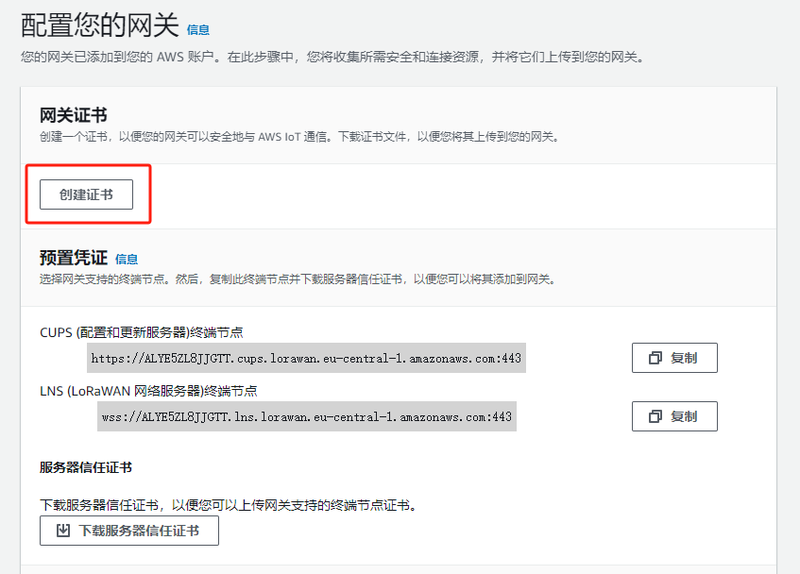This screenshot has width=800, height=574.
Task: Click the LNS (LoRaWAN 网络服务器)终端节点 label
Action: (148, 390)
